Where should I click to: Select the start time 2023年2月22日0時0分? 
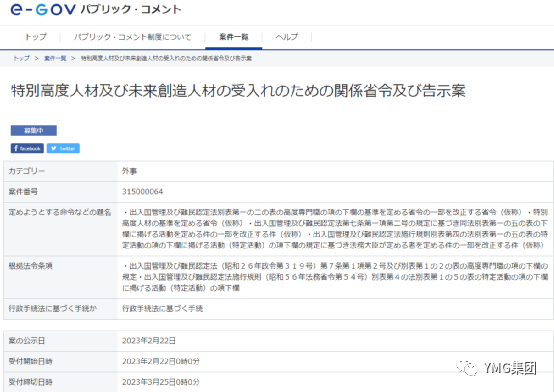pyautogui.click(x=161, y=361)
